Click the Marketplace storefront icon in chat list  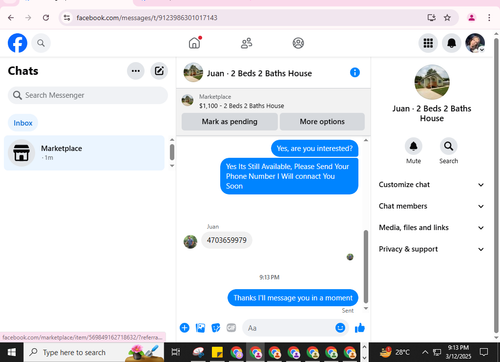(21, 153)
